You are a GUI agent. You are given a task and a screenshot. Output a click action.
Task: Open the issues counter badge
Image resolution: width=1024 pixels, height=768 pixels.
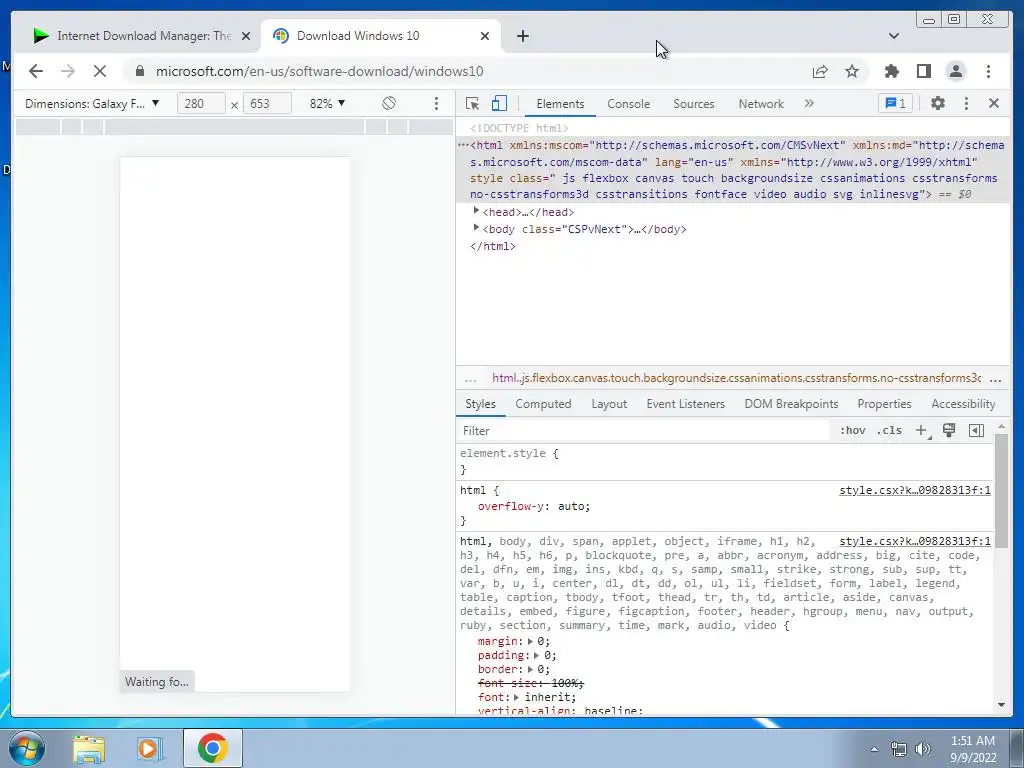[895, 103]
